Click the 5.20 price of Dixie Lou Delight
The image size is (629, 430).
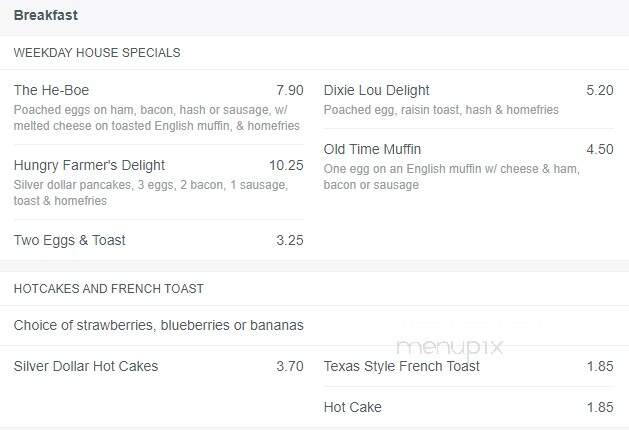(600, 90)
